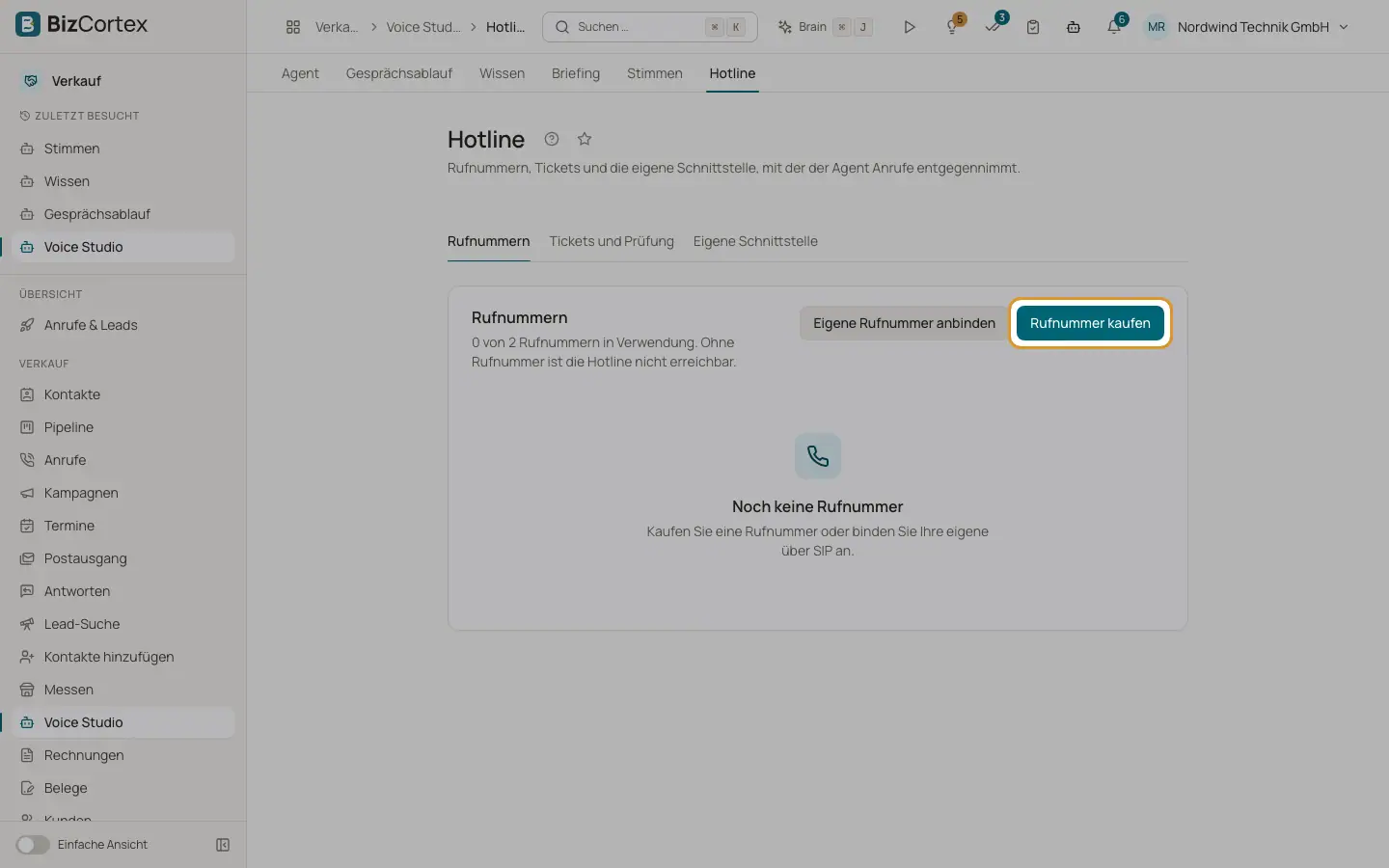Select the Tickets und Prüfung sub-tab
Screen dimensions: 1389x868
tap(612, 241)
